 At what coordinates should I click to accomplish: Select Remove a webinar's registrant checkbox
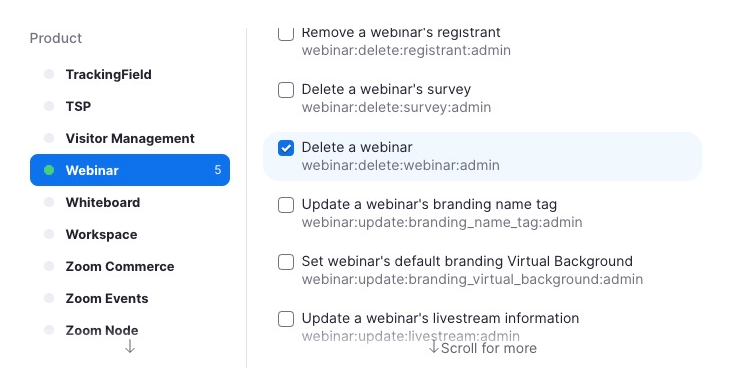coord(286,34)
